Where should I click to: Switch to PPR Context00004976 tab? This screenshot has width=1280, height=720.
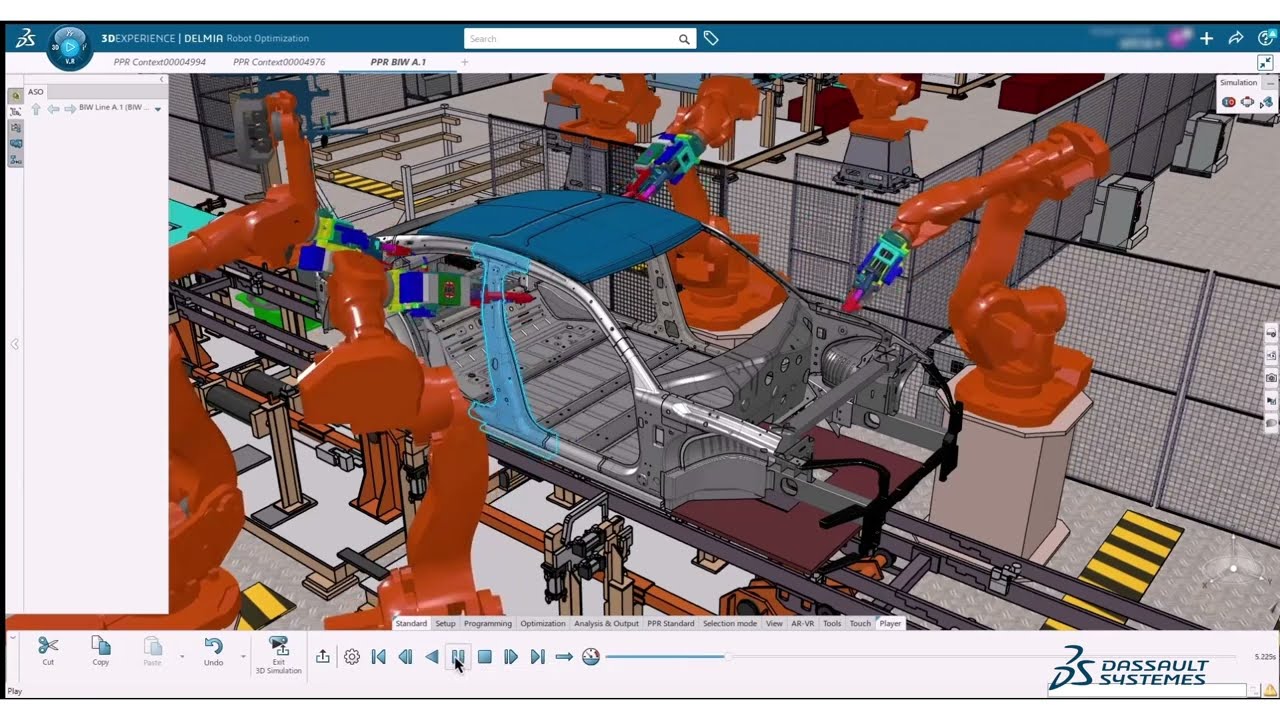(x=279, y=62)
